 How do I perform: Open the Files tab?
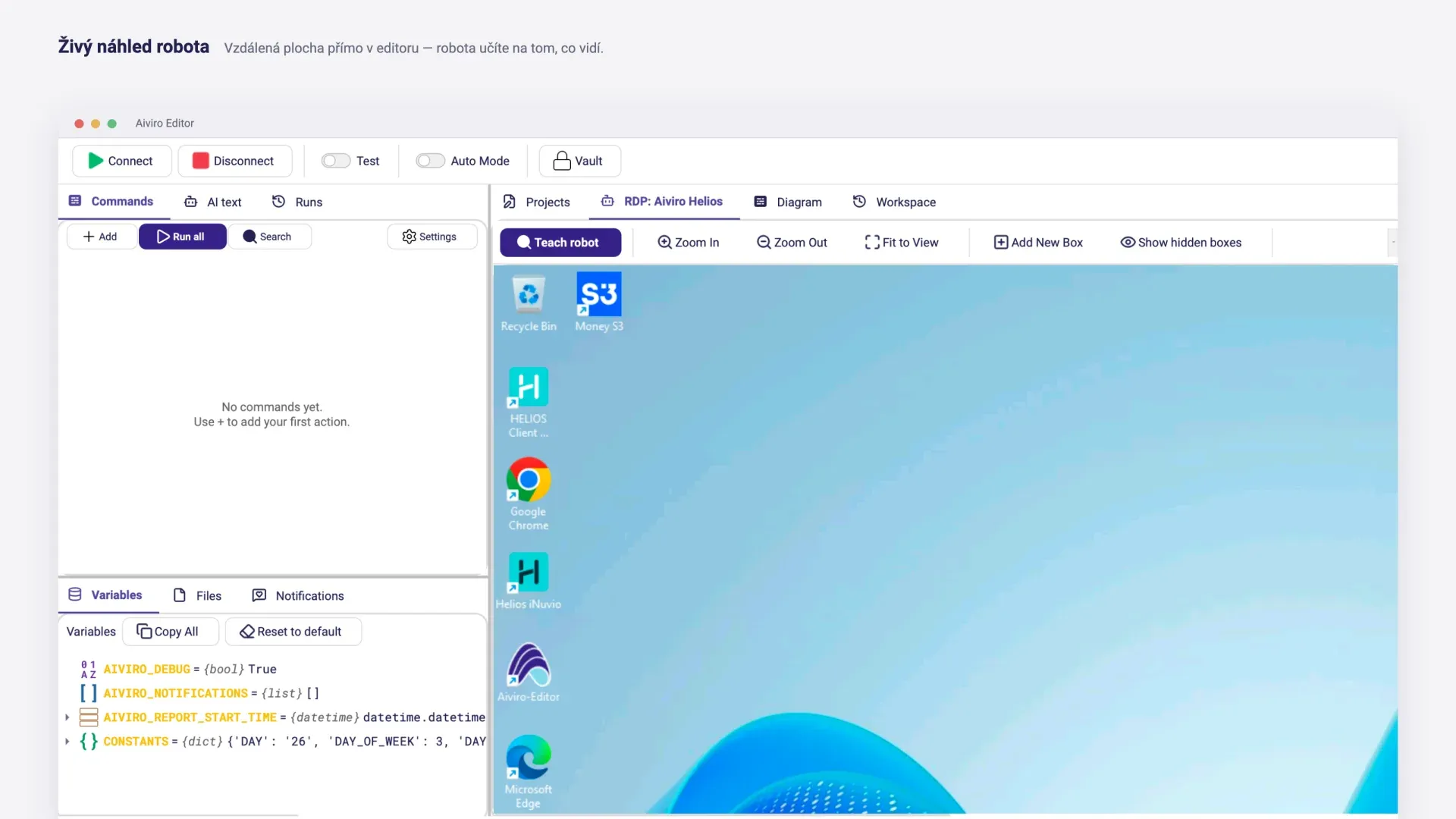pos(197,596)
